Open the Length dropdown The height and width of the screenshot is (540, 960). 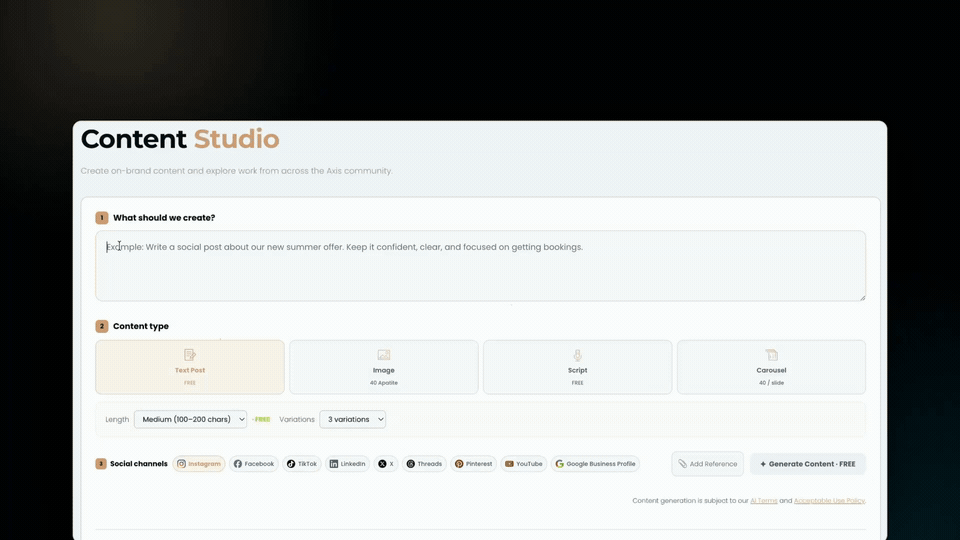tap(190, 419)
